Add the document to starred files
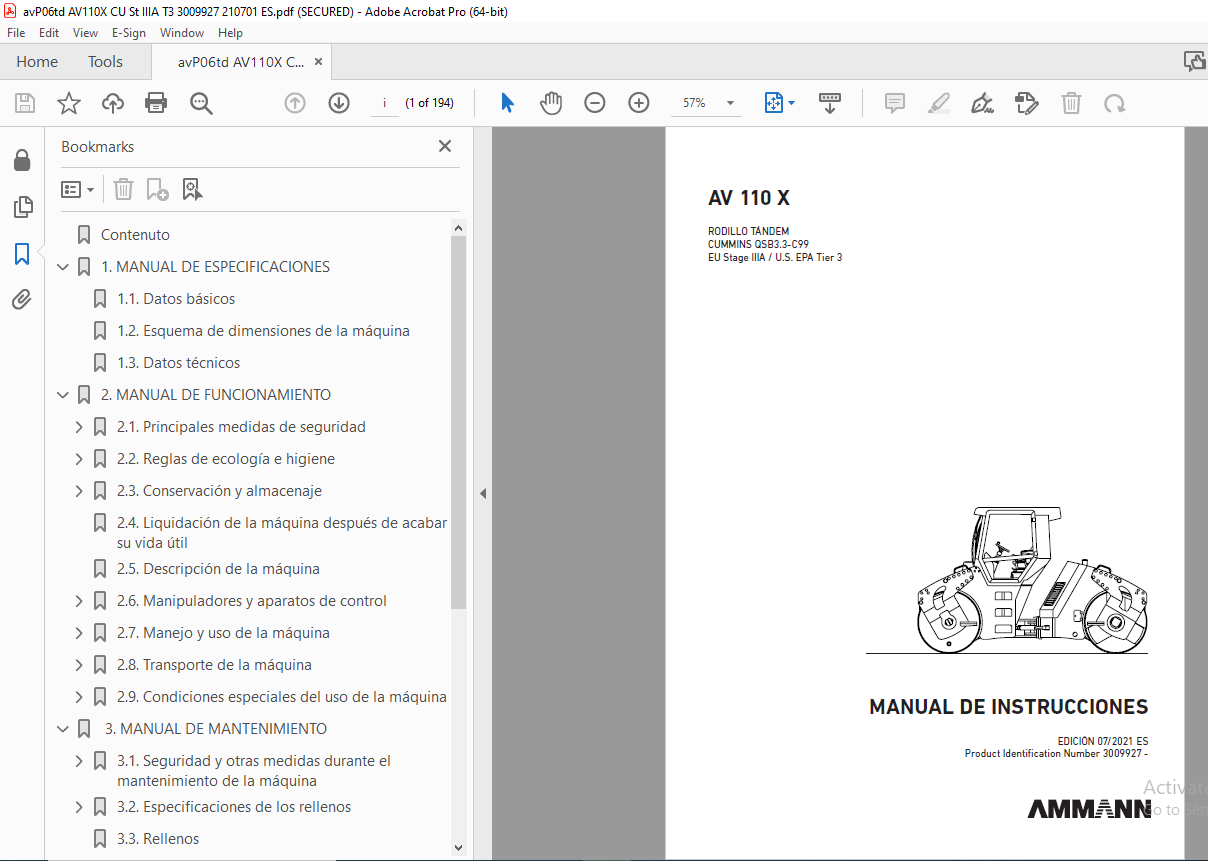Screen dimensions: 1208x861 click(x=68, y=103)
